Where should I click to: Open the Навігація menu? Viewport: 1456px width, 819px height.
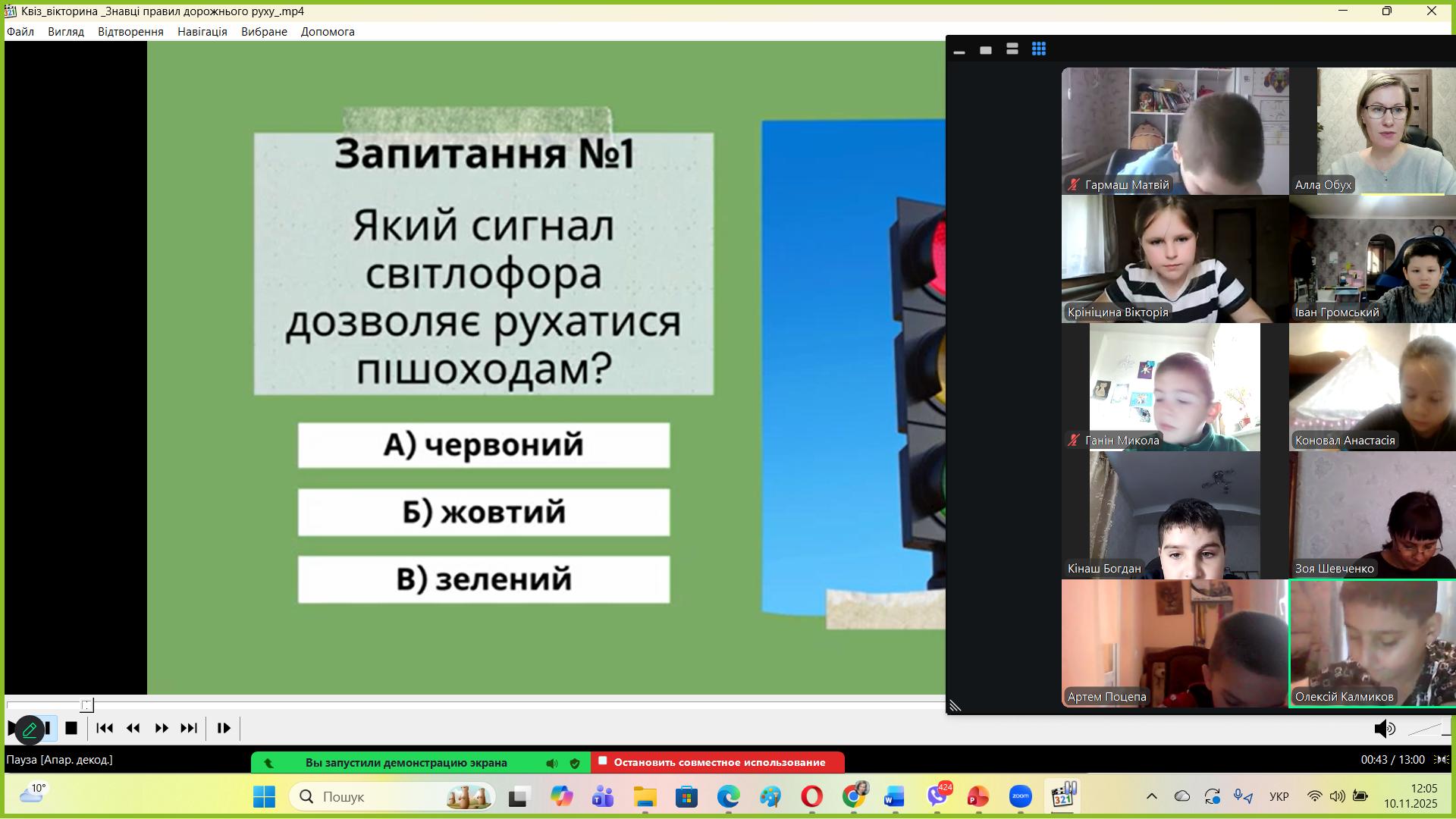(x=202, y=32)
